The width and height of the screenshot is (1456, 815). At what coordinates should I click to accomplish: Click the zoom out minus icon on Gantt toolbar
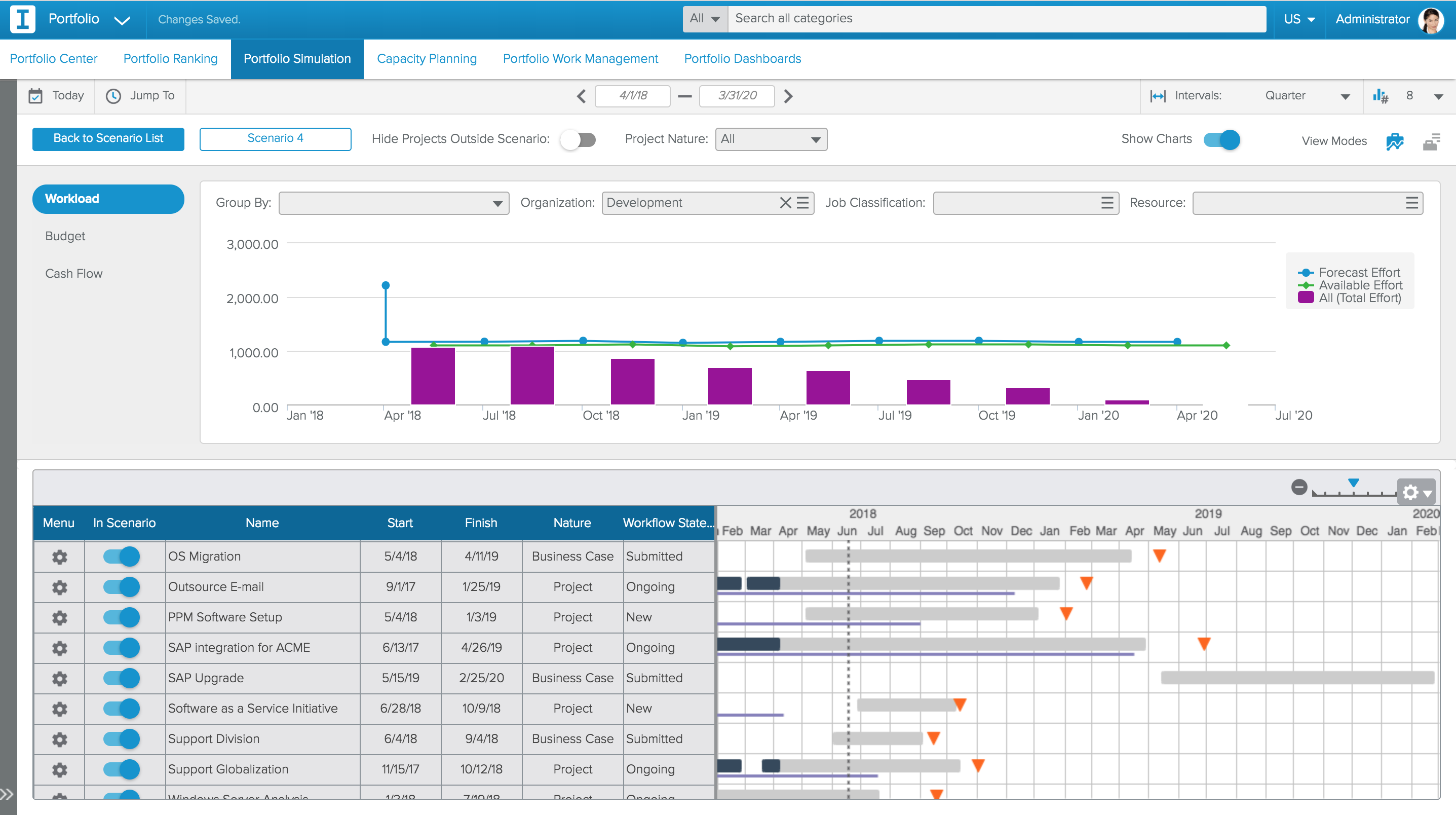pos(1299,487)
